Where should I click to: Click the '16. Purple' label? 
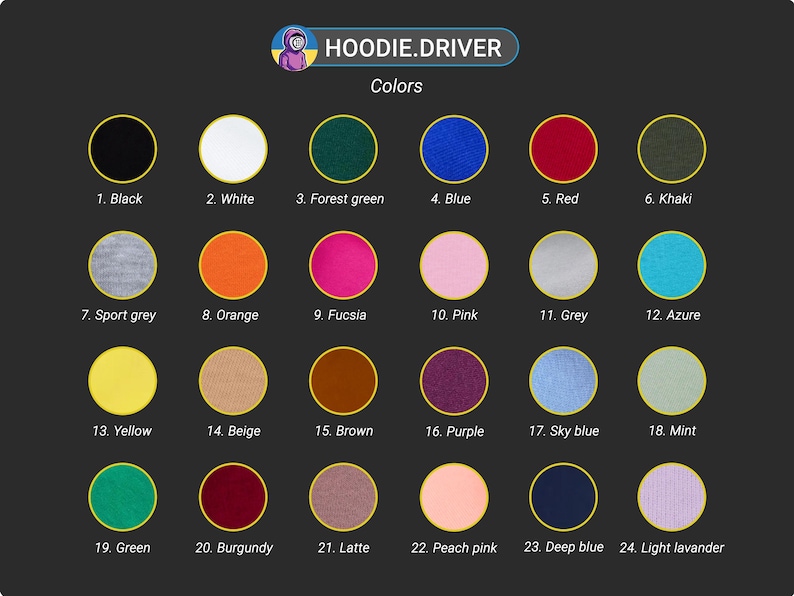coord(455,431)
